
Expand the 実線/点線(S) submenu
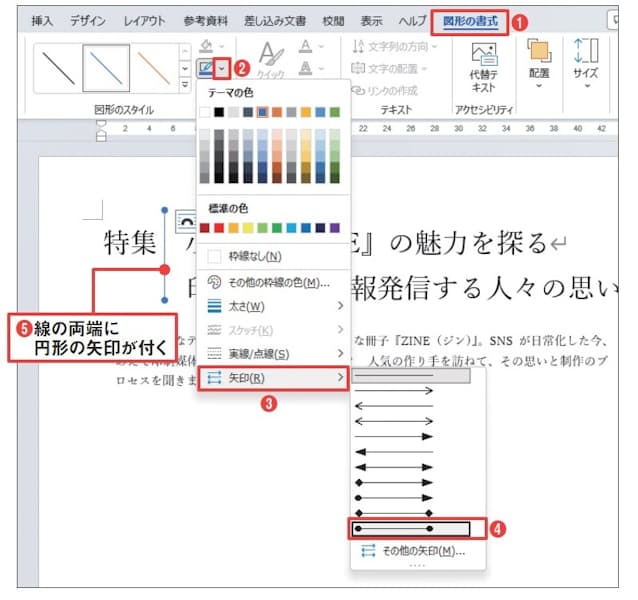(273, 354)
